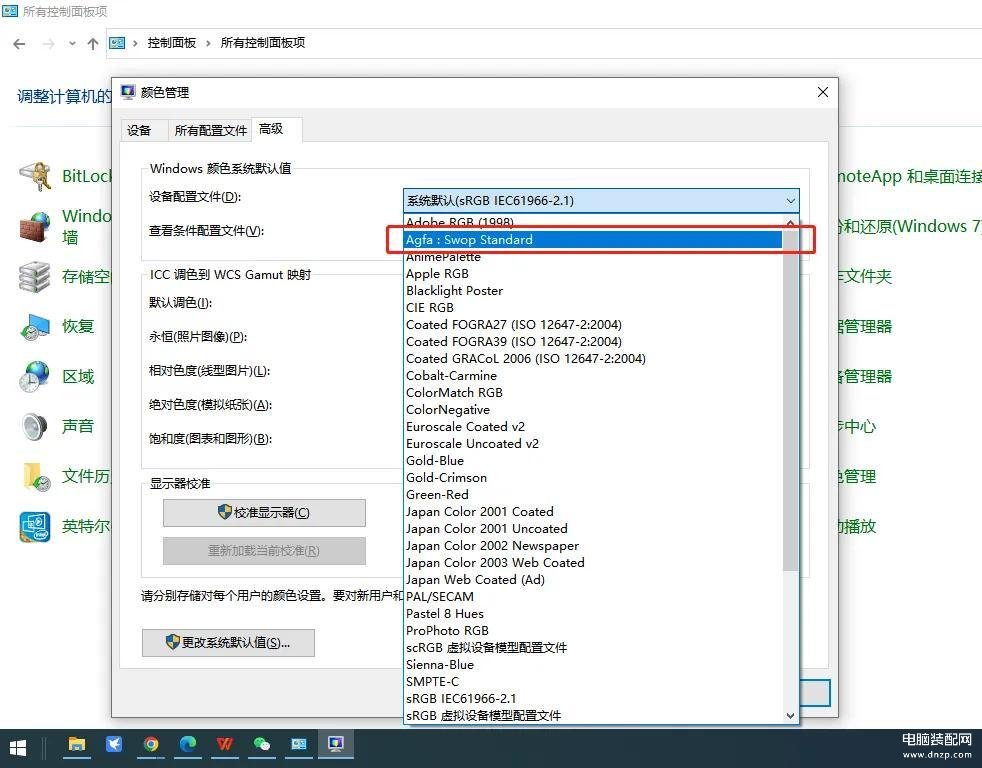Open the 声音 control panel link

78,427
